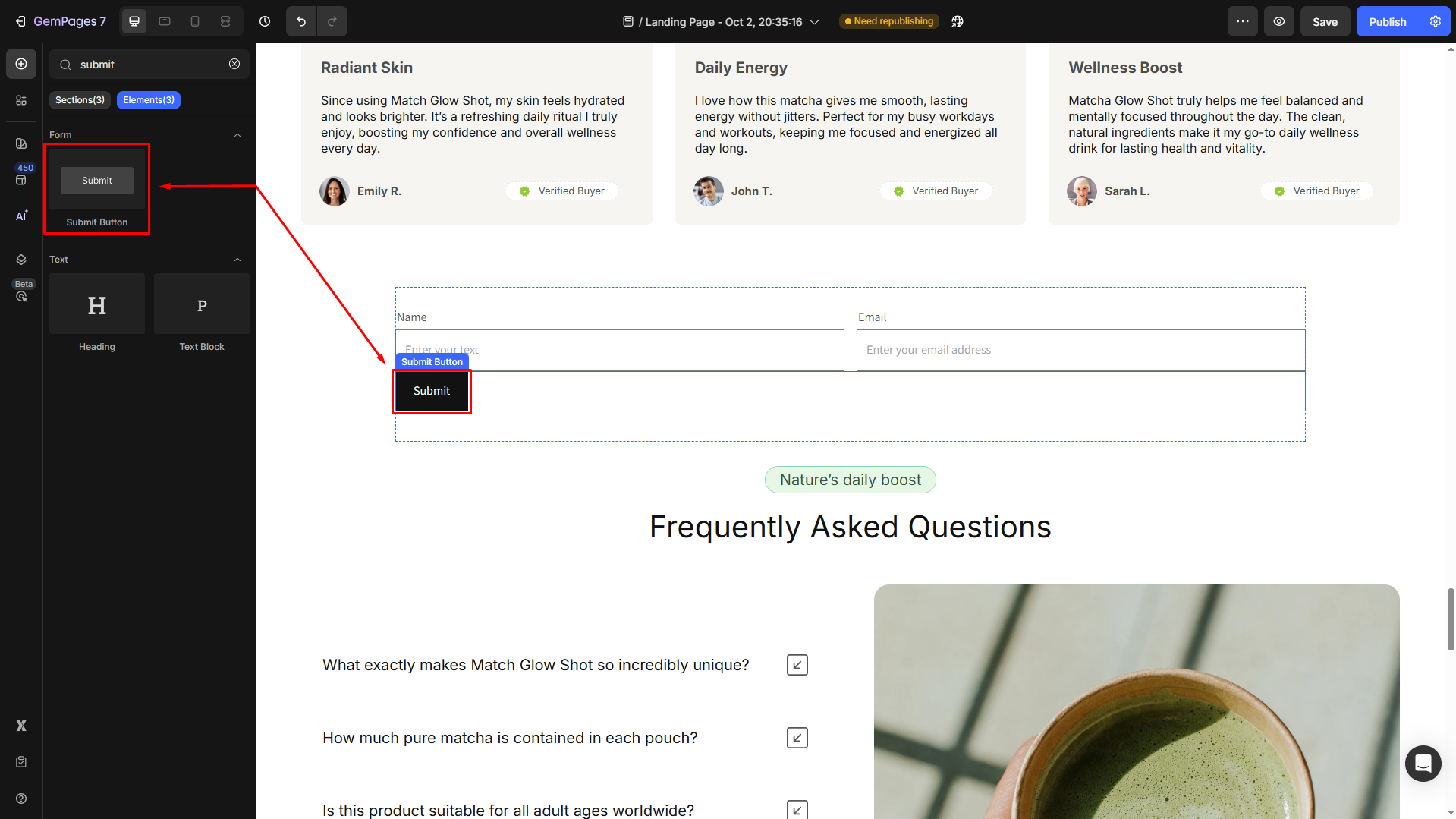The width and height of the screenshot is (1456, 819).
Task: Select the Sections(3) tab
Action: coord(80,100)
